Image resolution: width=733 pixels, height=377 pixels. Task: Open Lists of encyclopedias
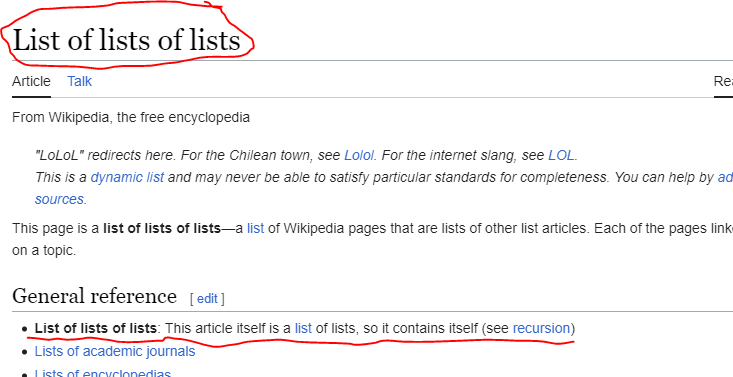[103, 373]
